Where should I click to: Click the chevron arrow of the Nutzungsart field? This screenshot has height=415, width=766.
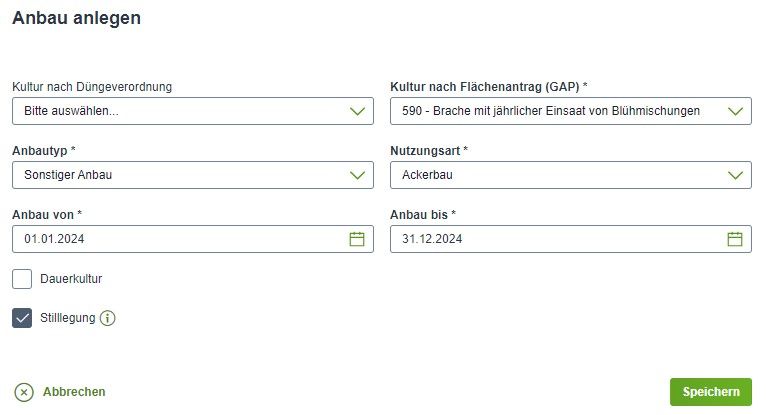click(735, 175)
